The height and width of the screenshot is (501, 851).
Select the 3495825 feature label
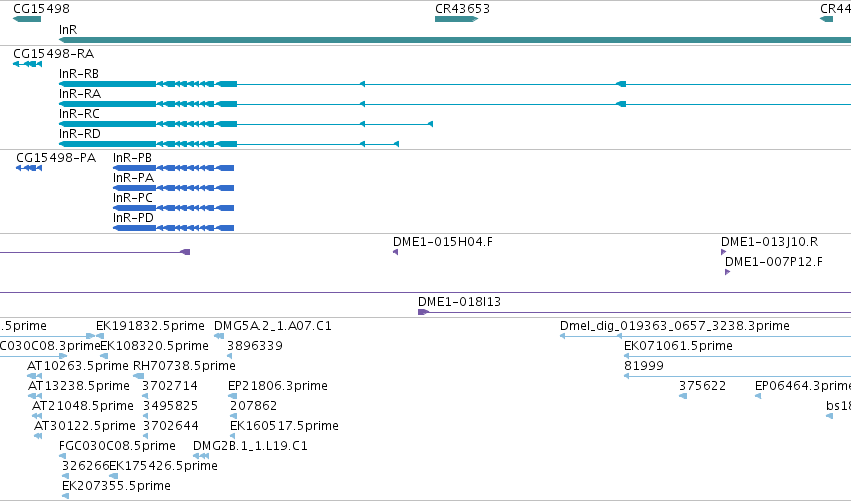[170, 406]
